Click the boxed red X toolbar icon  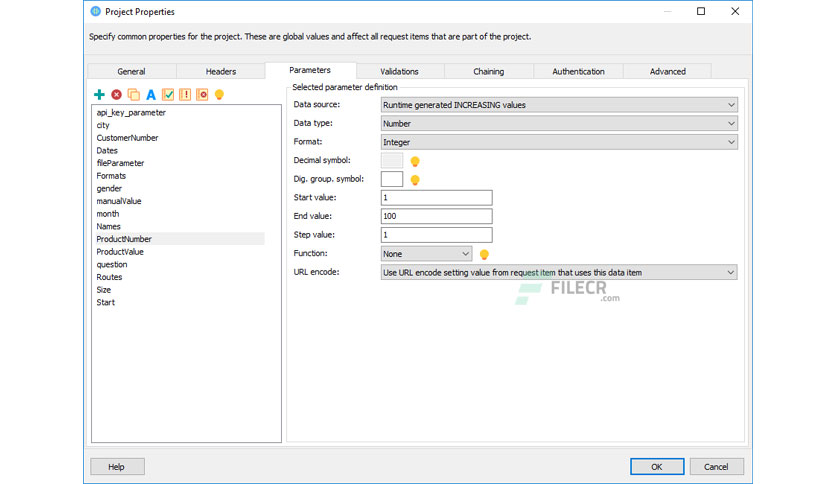coord(202,94)
